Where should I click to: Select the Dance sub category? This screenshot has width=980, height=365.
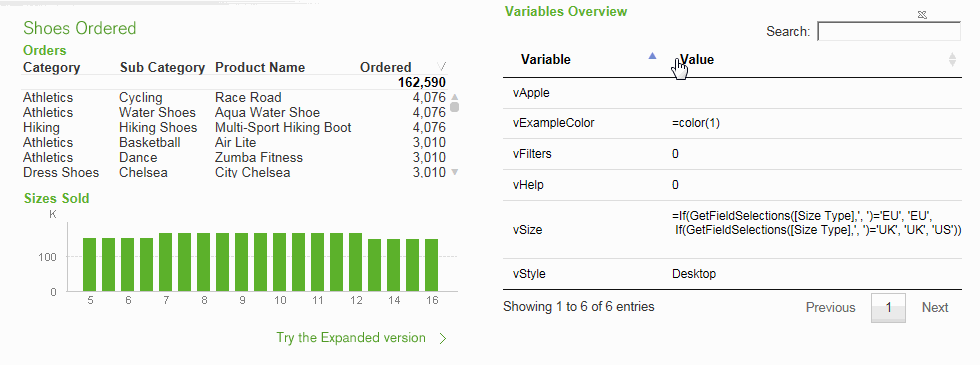pyautogui.click(x=138, y=158)
